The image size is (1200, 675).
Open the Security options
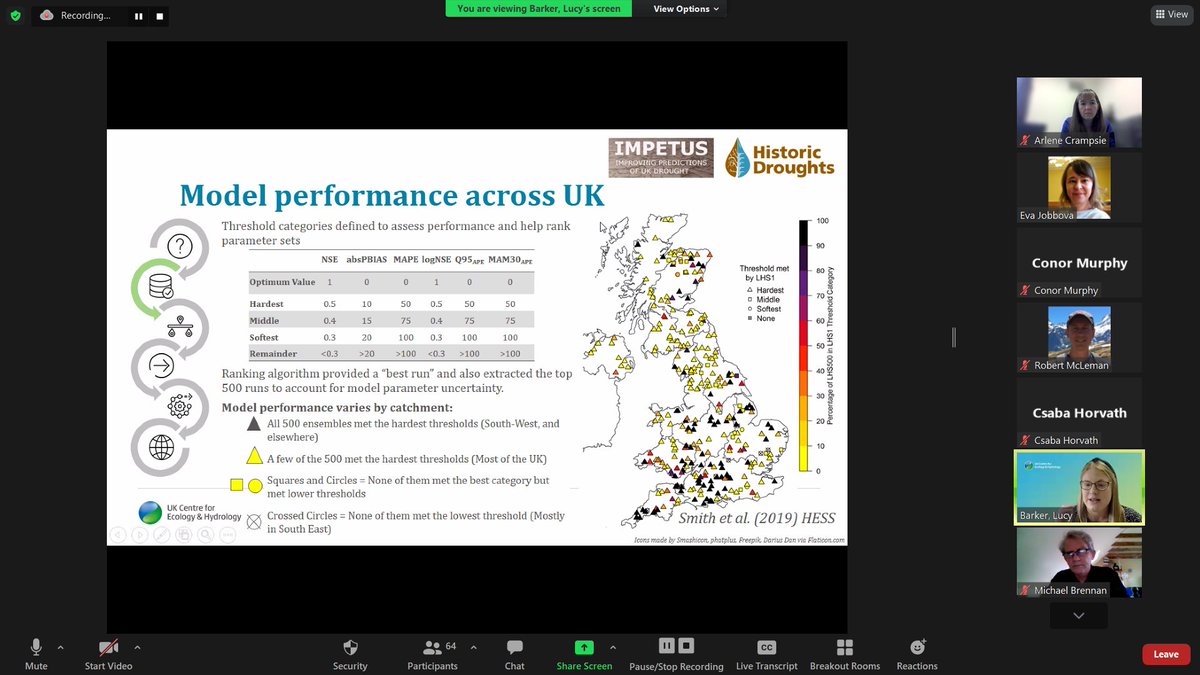pyautogui.click(x=350, y=653)
